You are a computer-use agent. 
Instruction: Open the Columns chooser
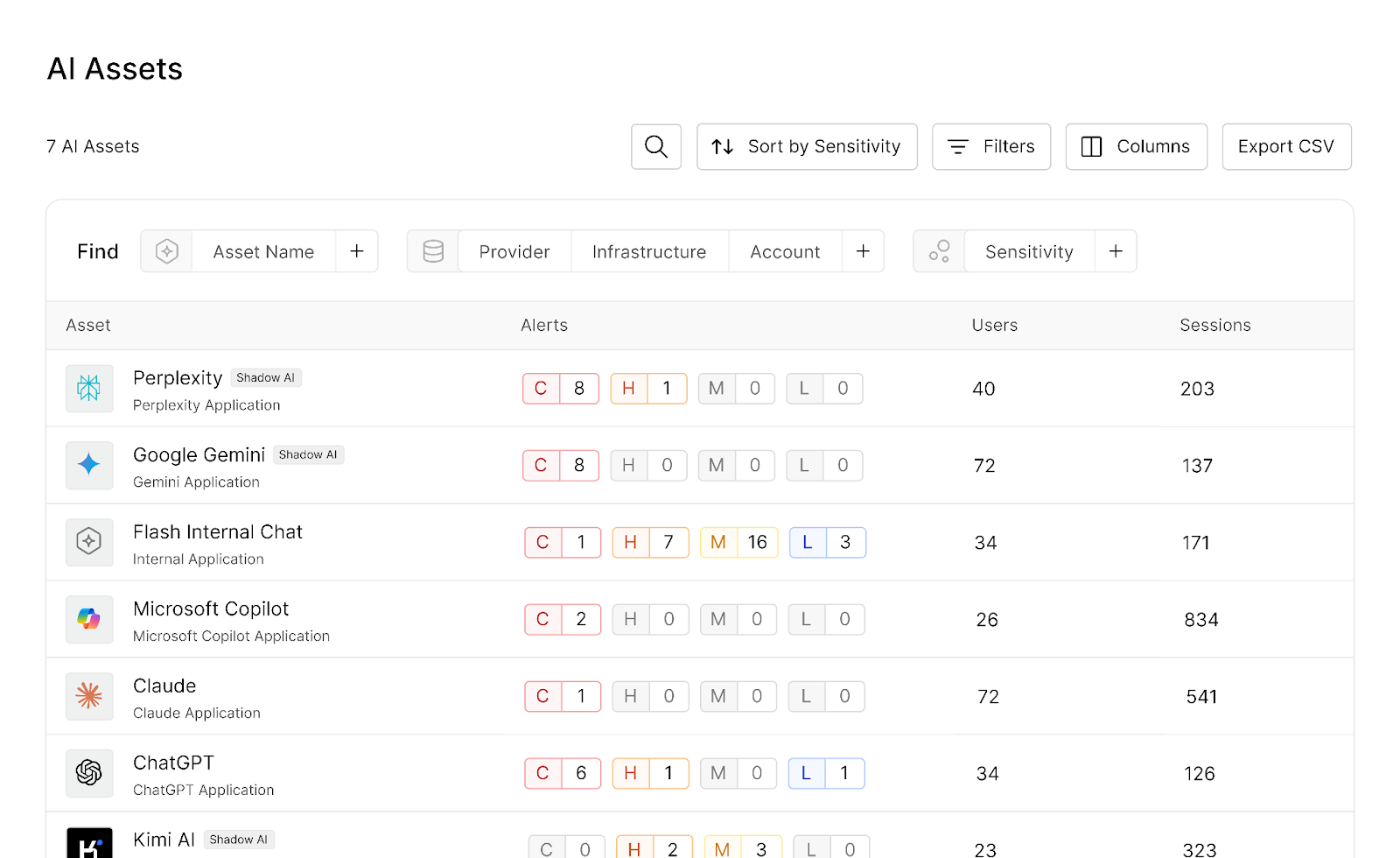tap(1137, 146)
